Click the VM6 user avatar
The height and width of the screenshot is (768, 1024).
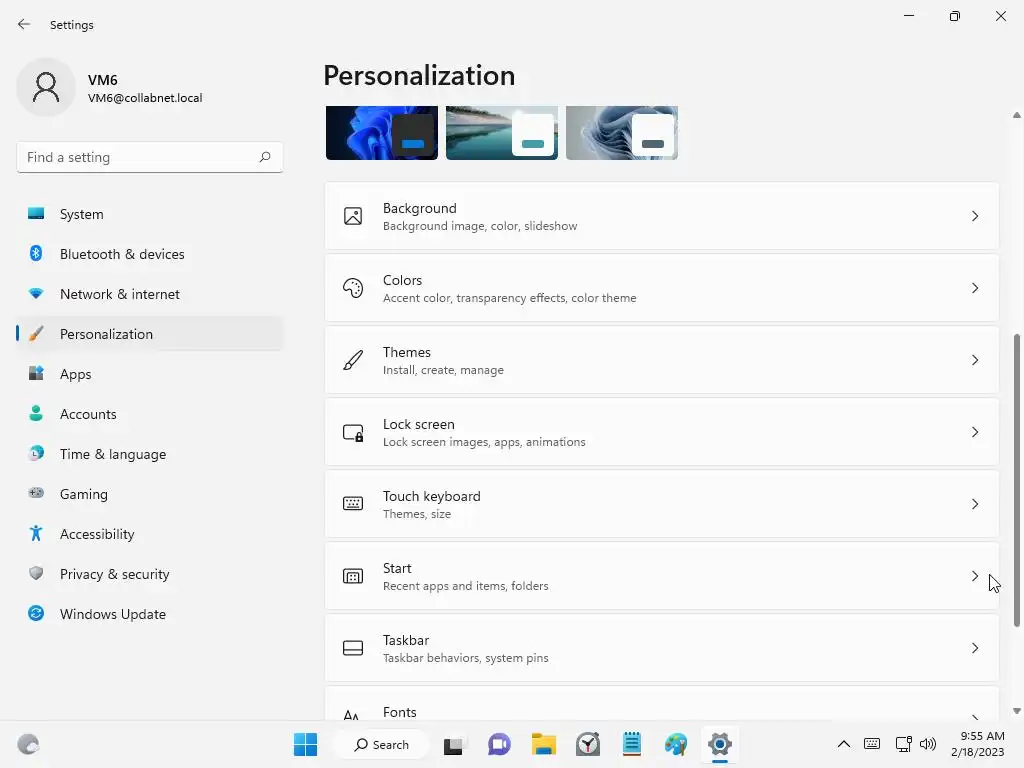pyautogui.click(x=46, y=87)
